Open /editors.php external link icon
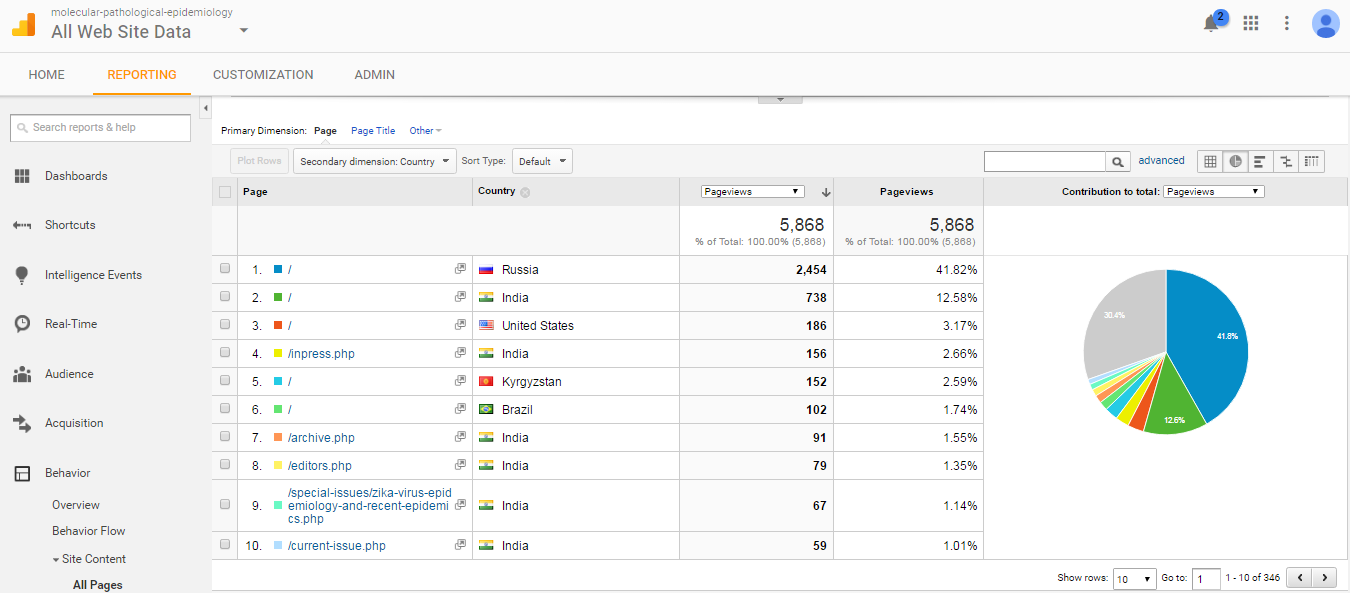 pos(460,465)
